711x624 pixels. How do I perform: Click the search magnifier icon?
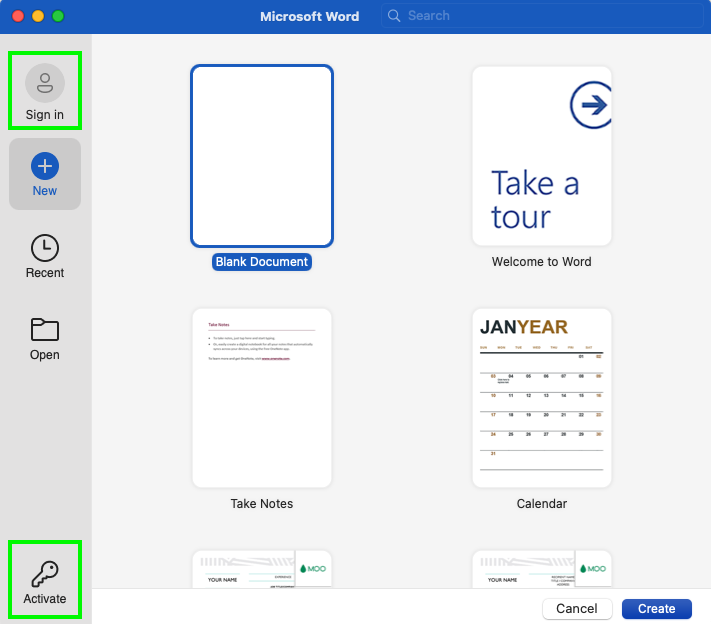pyautogui.click(x=394, y=16)
